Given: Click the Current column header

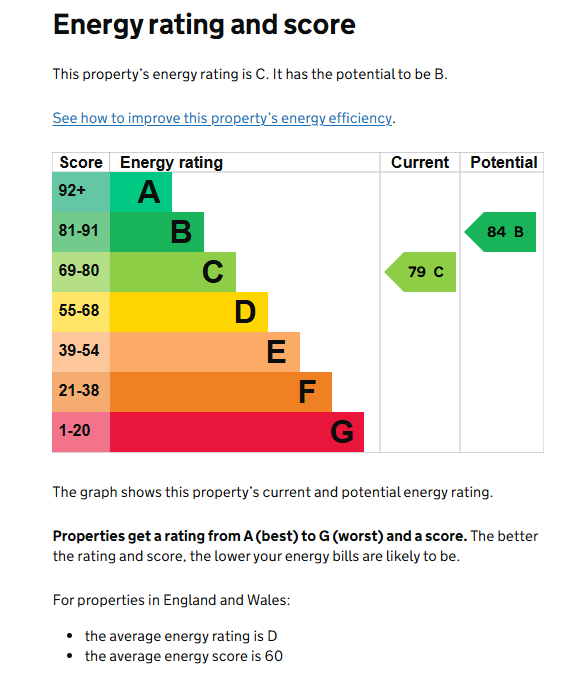Looking at the screenshot, I should point(420,162).
